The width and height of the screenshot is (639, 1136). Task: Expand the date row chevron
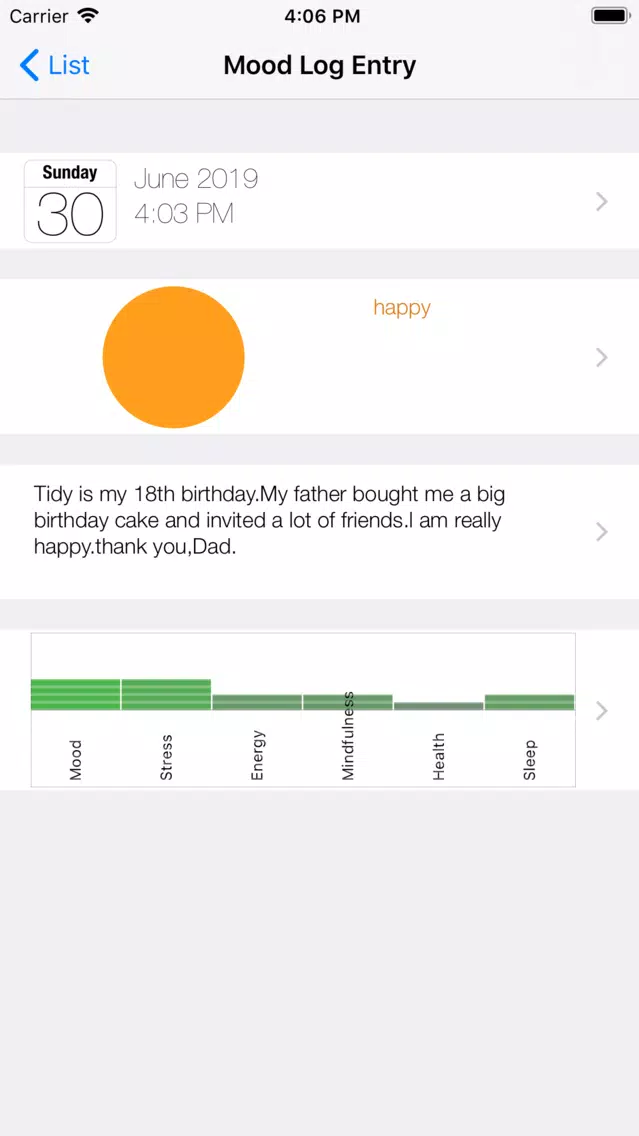coord(601,201)
